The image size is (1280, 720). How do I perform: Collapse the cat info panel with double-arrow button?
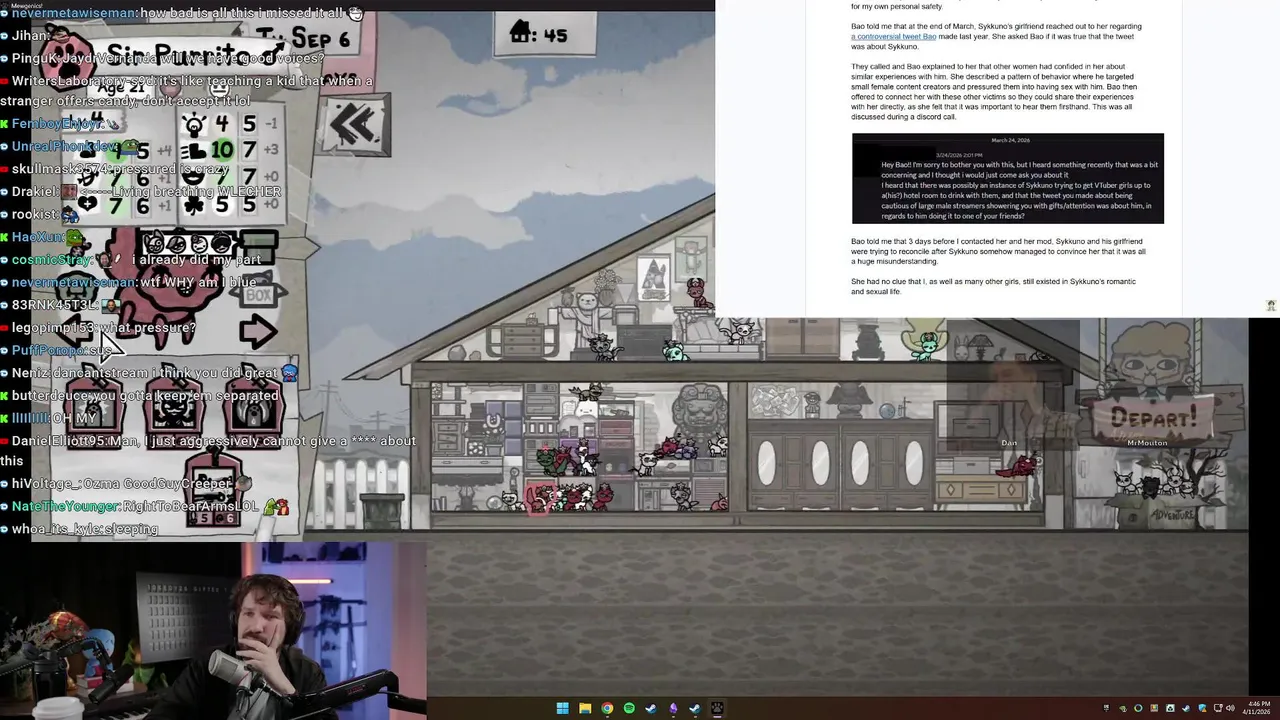[x=355, y=125]
